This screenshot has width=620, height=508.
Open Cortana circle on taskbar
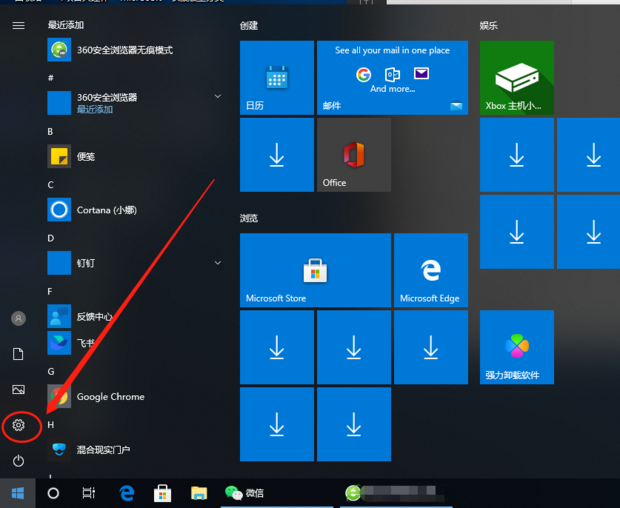[53, 493]
